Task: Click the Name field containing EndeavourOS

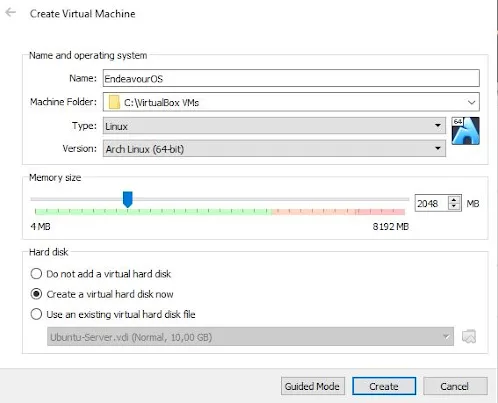Action: click(x=291, y=78)
